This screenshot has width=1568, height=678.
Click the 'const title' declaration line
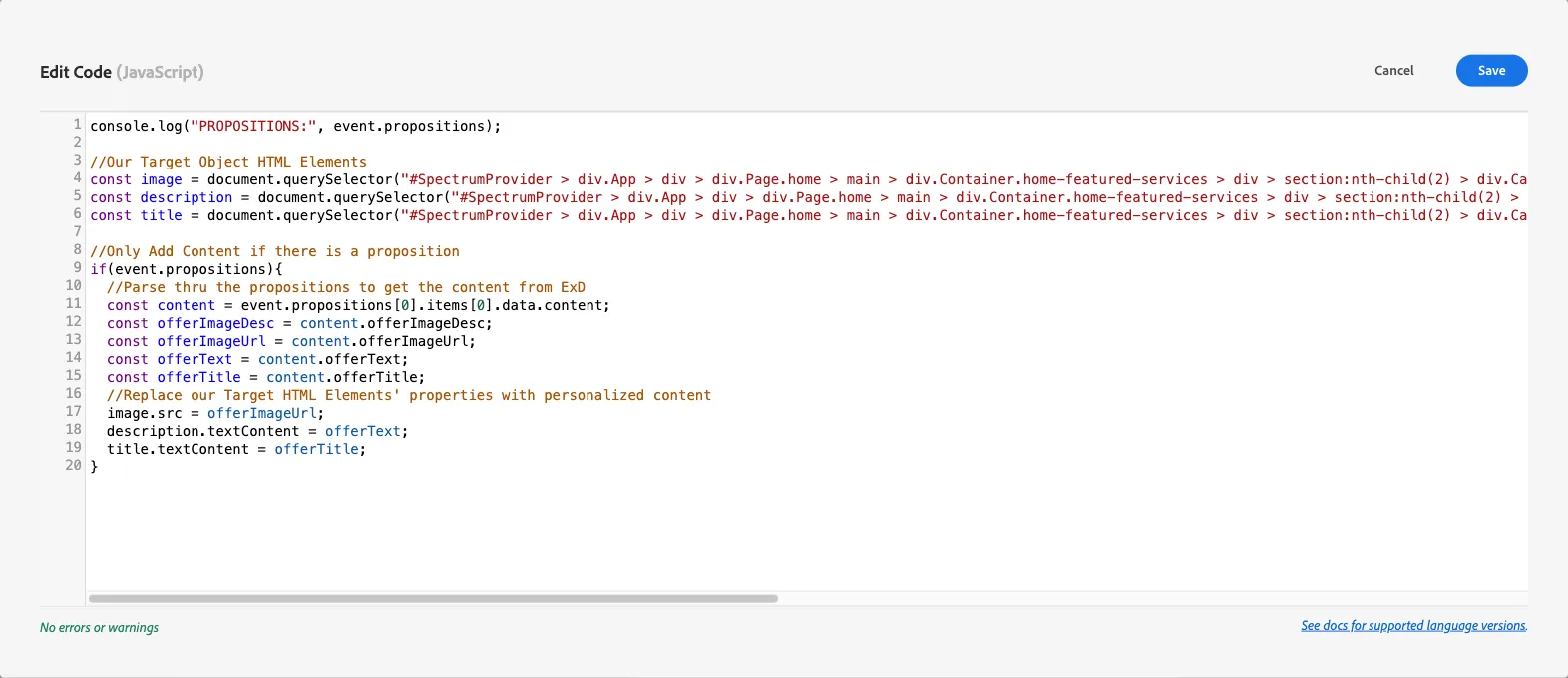click(x=808, y=215)
